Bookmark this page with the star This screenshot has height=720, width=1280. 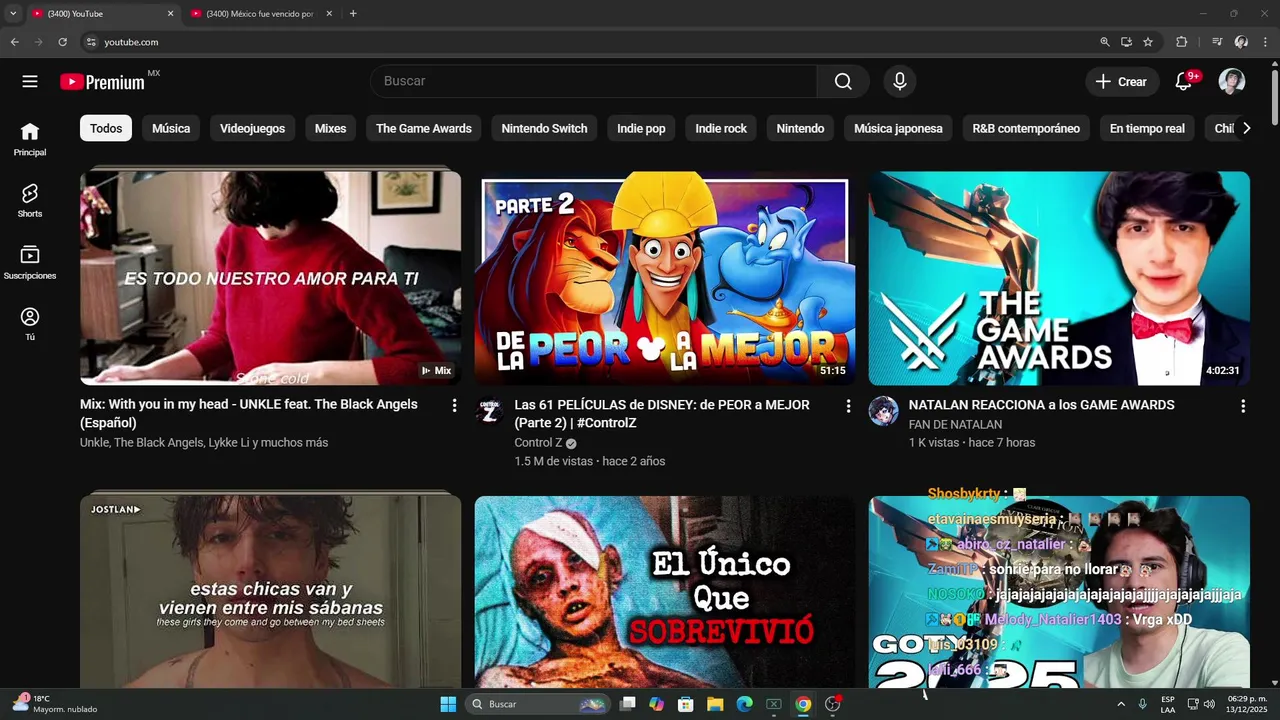[x=1148, y=42]
